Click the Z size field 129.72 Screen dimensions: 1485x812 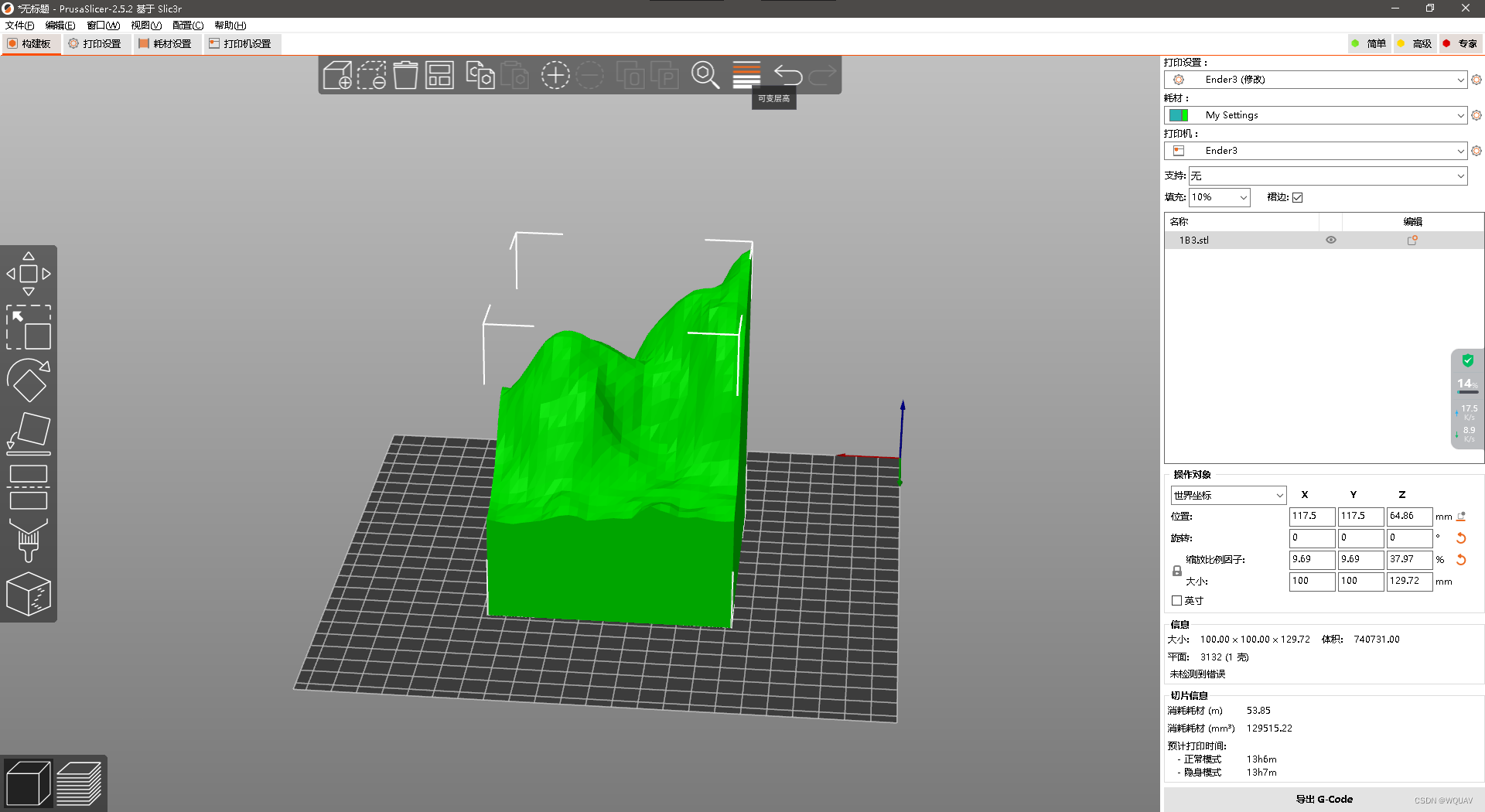coord(1409,581)
